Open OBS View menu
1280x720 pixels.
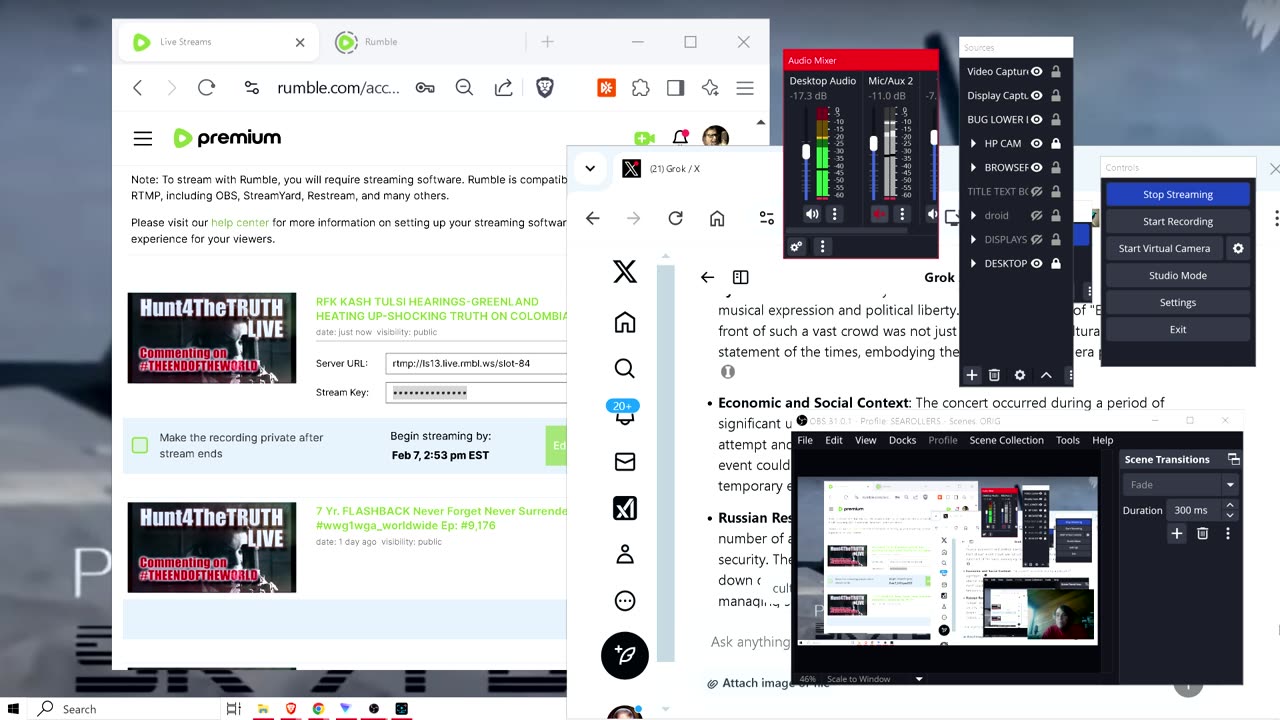(866, 440)
